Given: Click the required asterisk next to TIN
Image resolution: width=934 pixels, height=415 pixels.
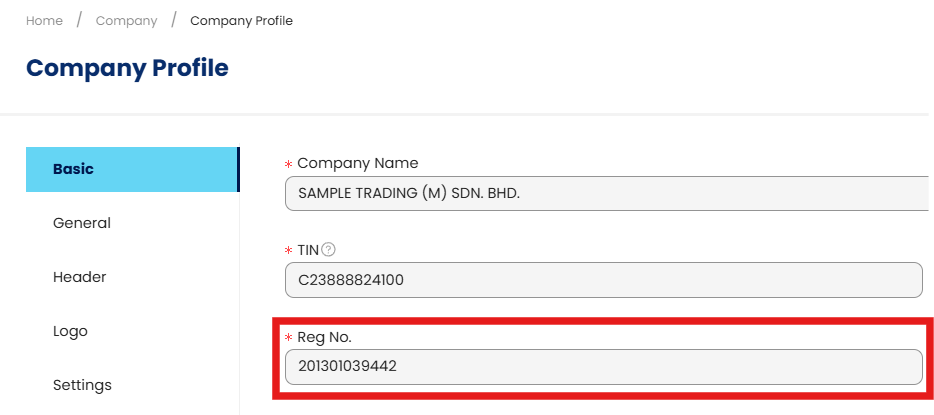Looking at the screenshot, I should [x=289, y=250].
